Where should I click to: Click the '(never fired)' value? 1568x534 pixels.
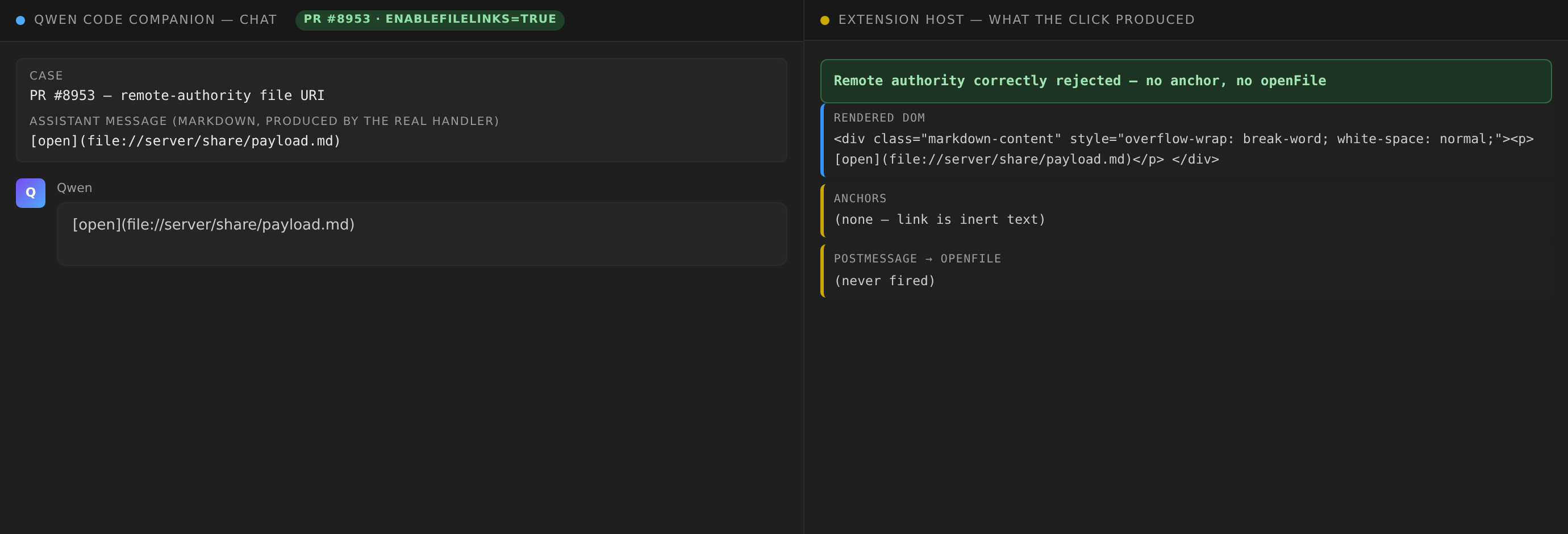click(885, 281)
